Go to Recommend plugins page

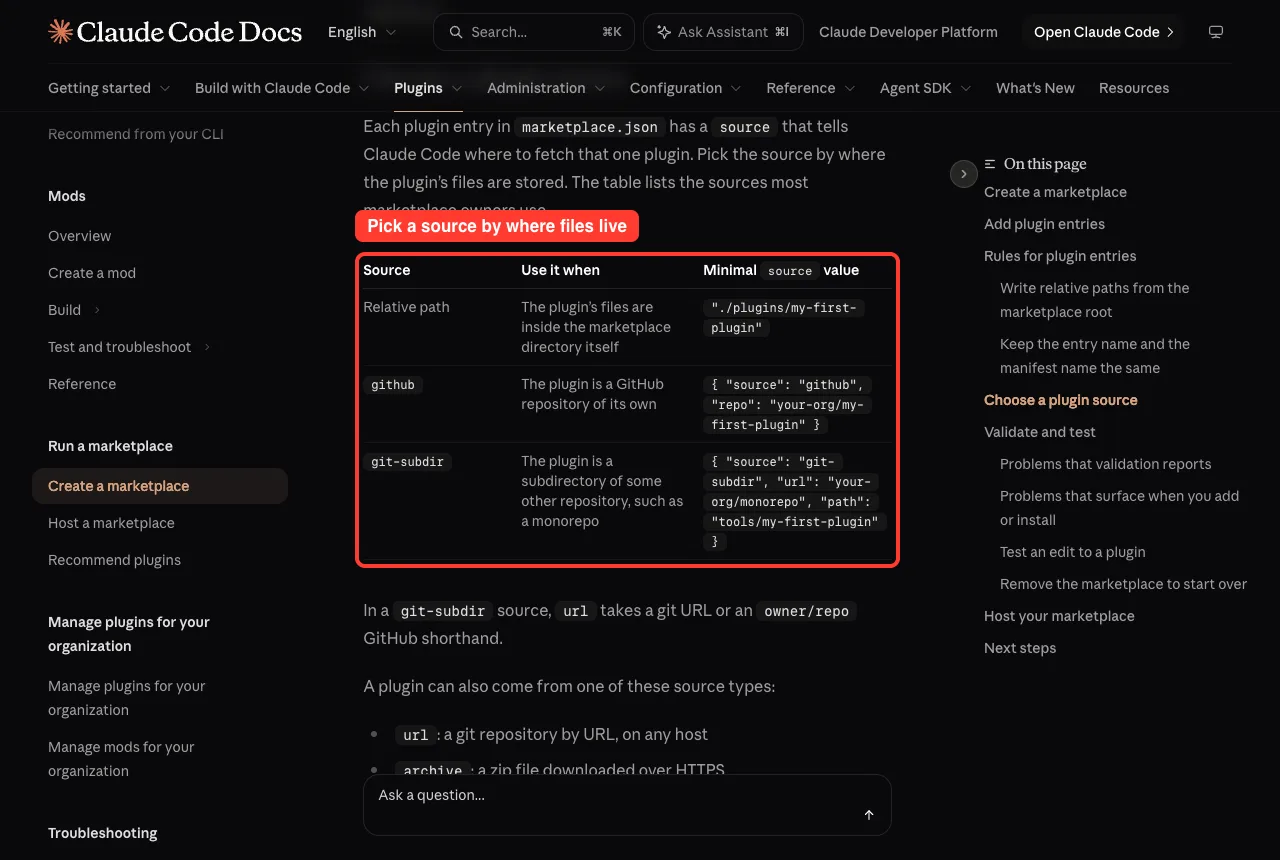pyautogui.click(x=114, y=560)
